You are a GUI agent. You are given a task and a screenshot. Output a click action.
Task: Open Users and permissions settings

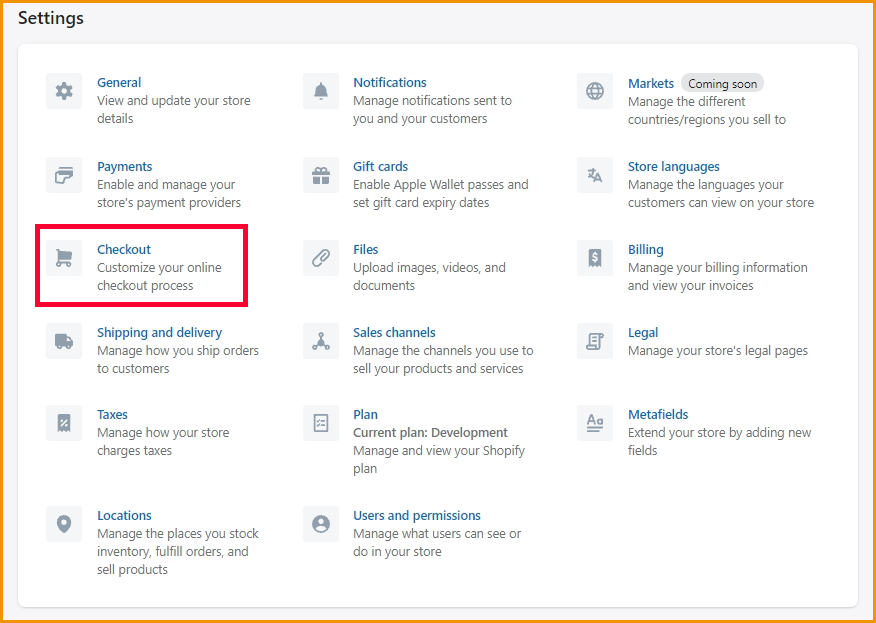416,516
